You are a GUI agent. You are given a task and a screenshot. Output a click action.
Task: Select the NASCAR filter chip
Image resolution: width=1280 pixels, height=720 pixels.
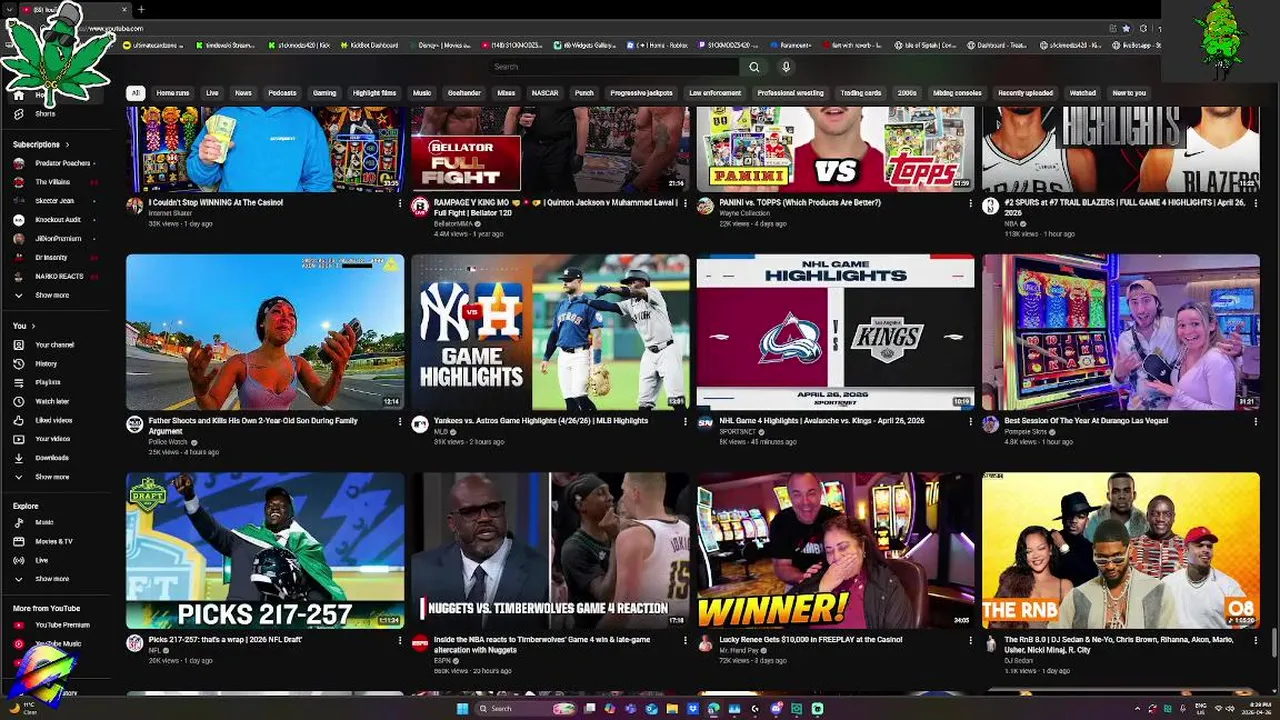coord(545,93)
